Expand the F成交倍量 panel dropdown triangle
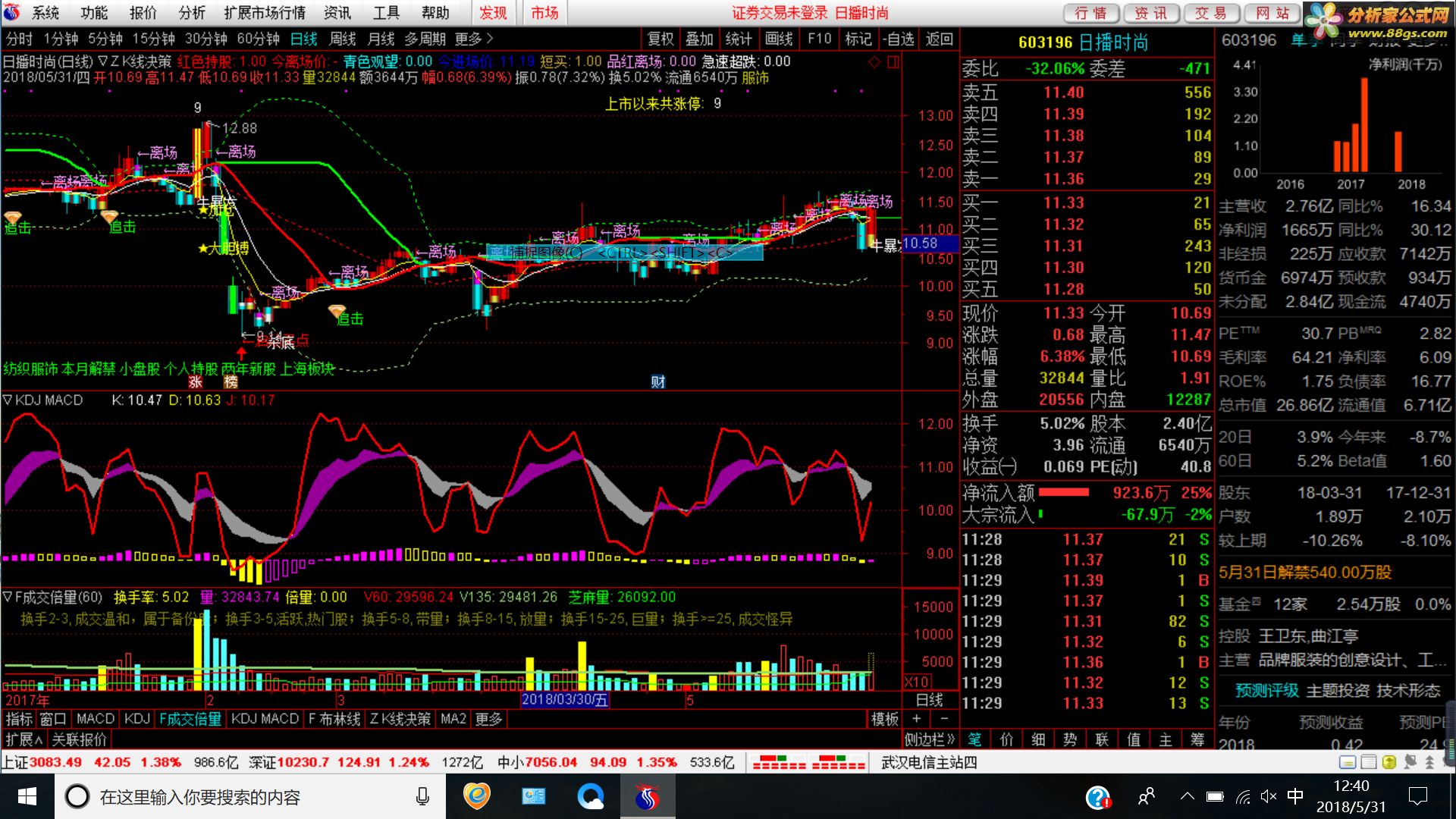Viewport: 1456px width, 819px height. [8, 597]
